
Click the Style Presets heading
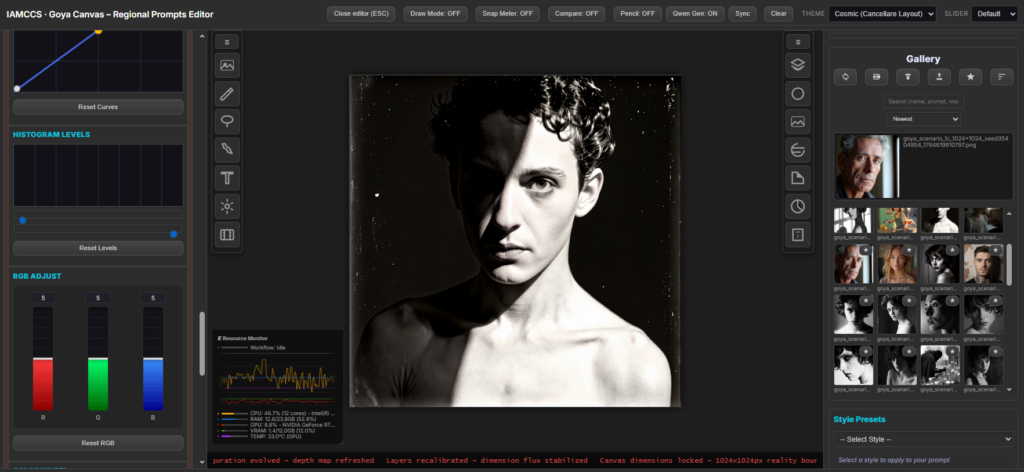(859, 419)
